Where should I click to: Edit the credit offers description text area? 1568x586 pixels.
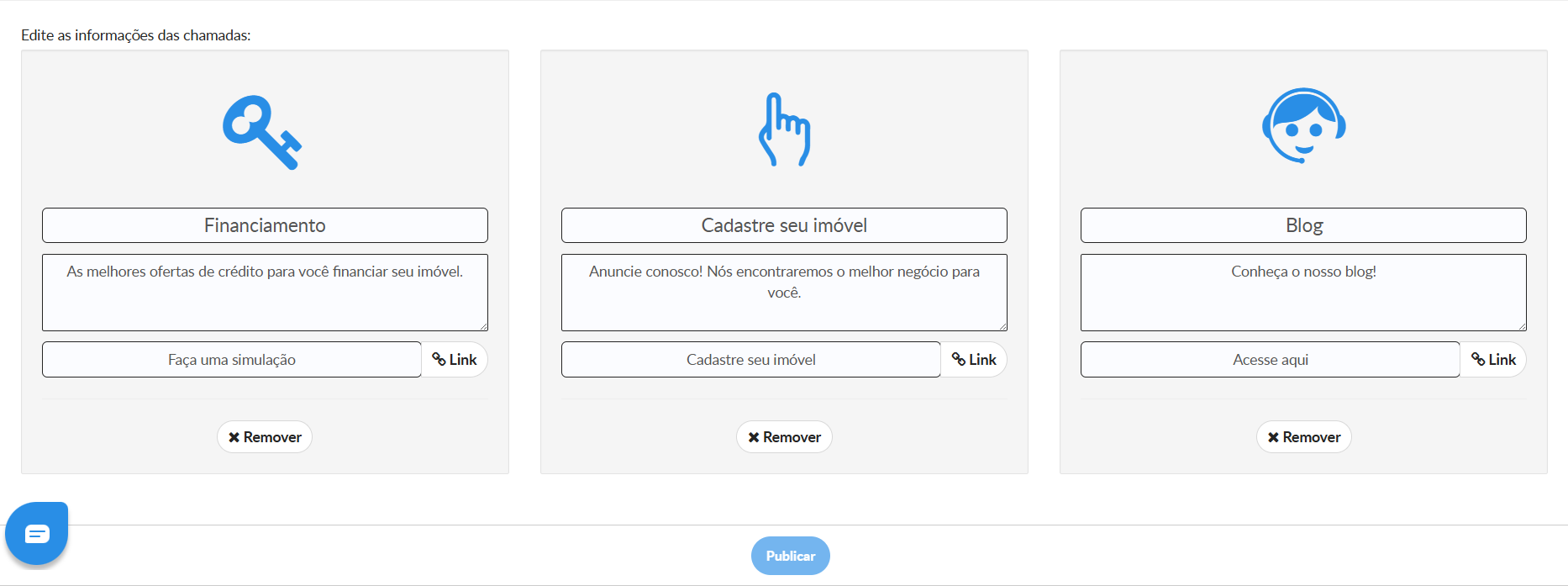(x=265, y=293)
